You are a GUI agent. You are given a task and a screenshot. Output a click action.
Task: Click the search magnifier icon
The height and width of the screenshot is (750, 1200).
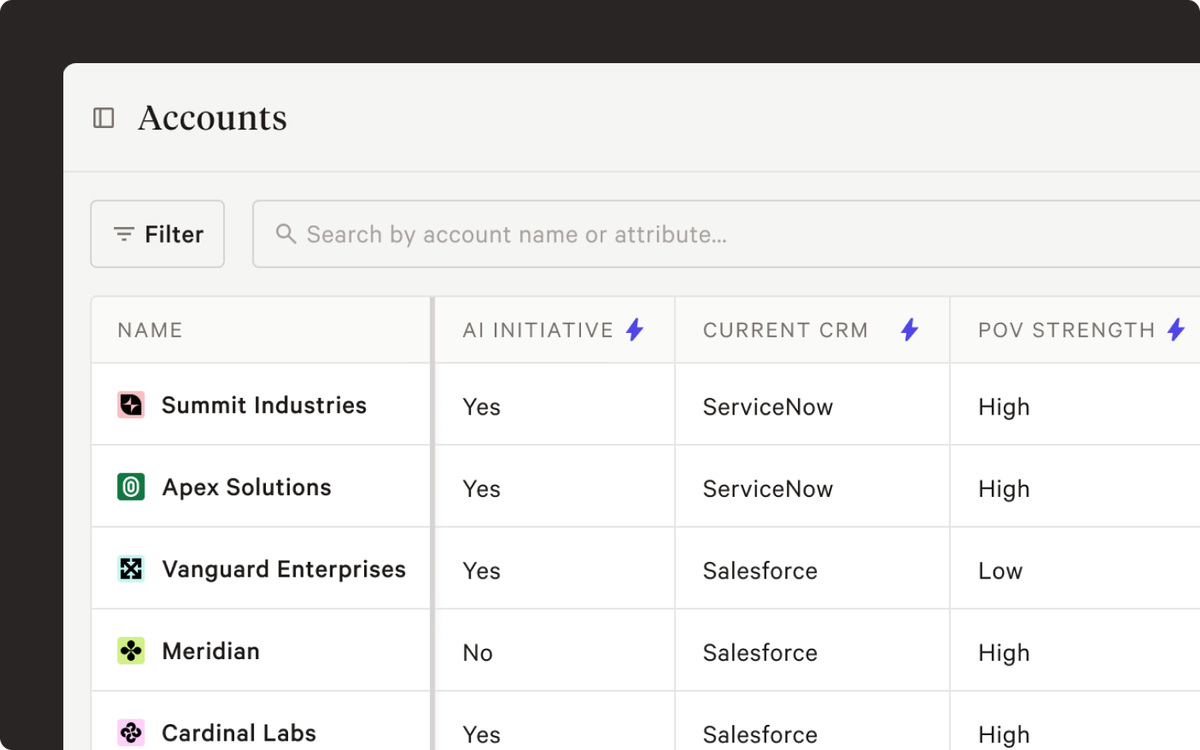(x=286, y=234)
